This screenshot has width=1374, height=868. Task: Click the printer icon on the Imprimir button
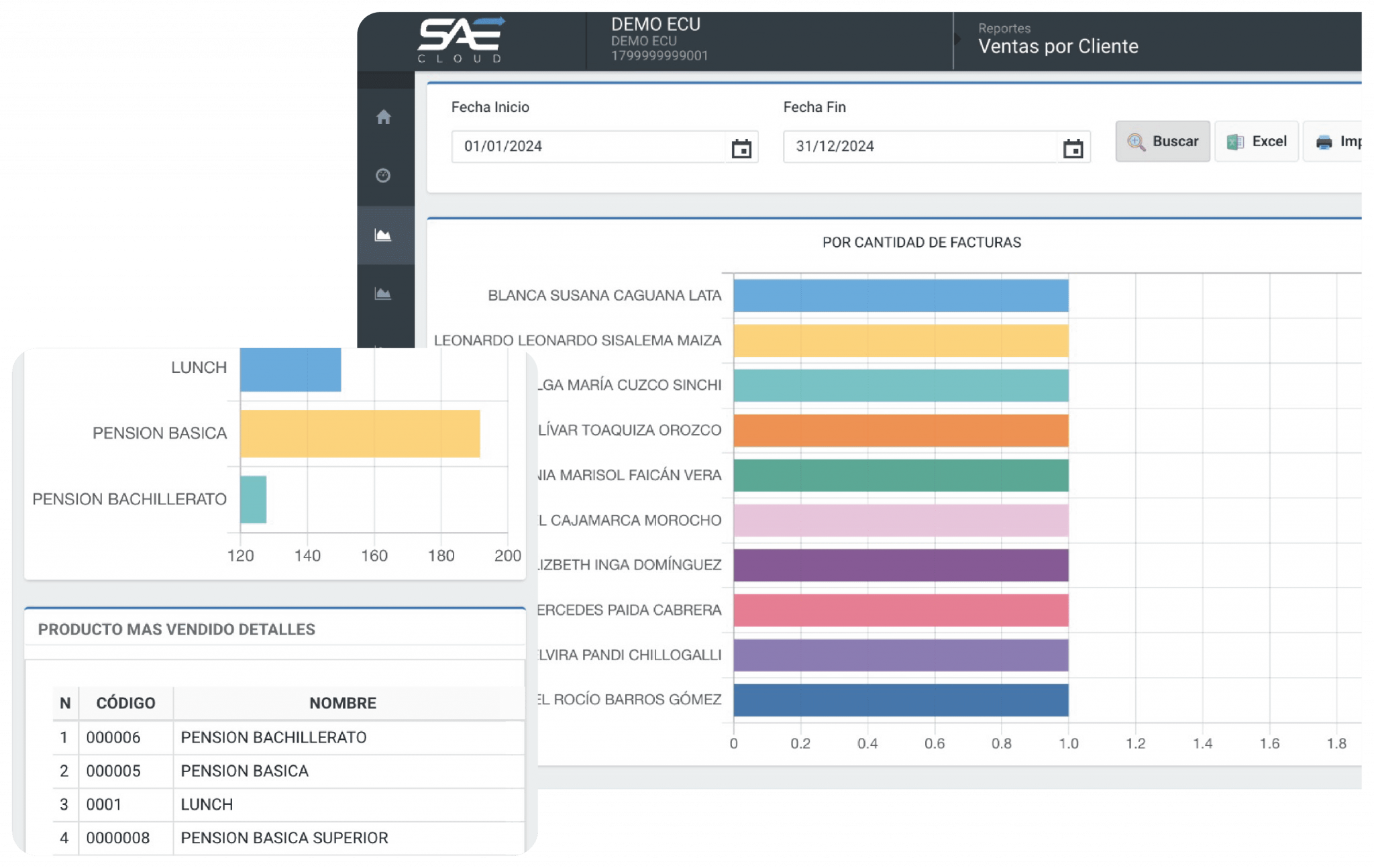pos(1321,141)
